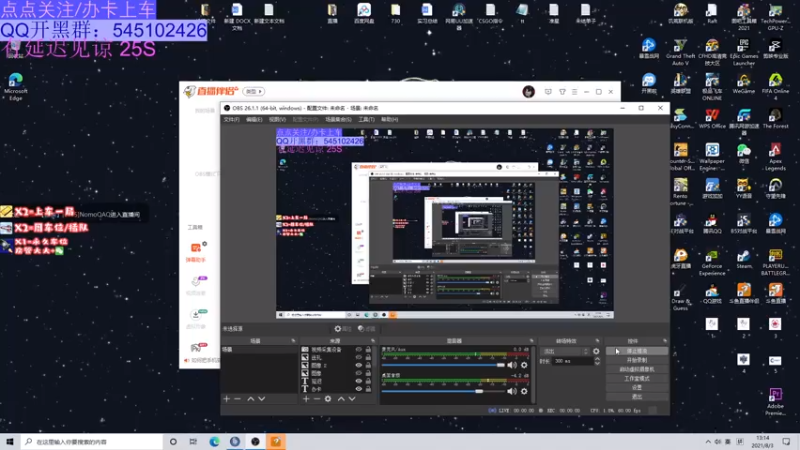
Task: Open OBS 场景集合(S) menu
Action: 338,119
